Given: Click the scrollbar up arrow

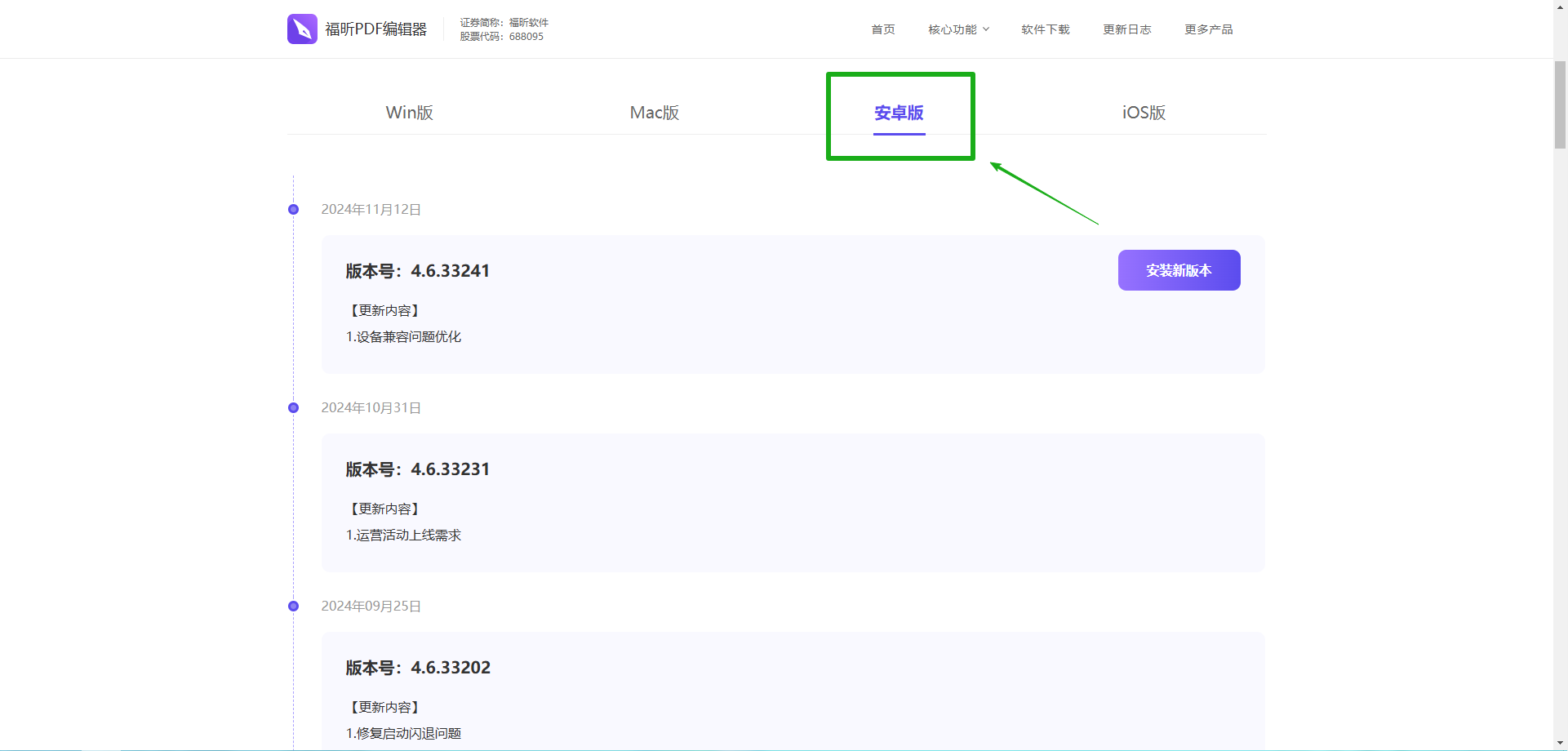Looking at the screenshot, I should click(1560, 7).
